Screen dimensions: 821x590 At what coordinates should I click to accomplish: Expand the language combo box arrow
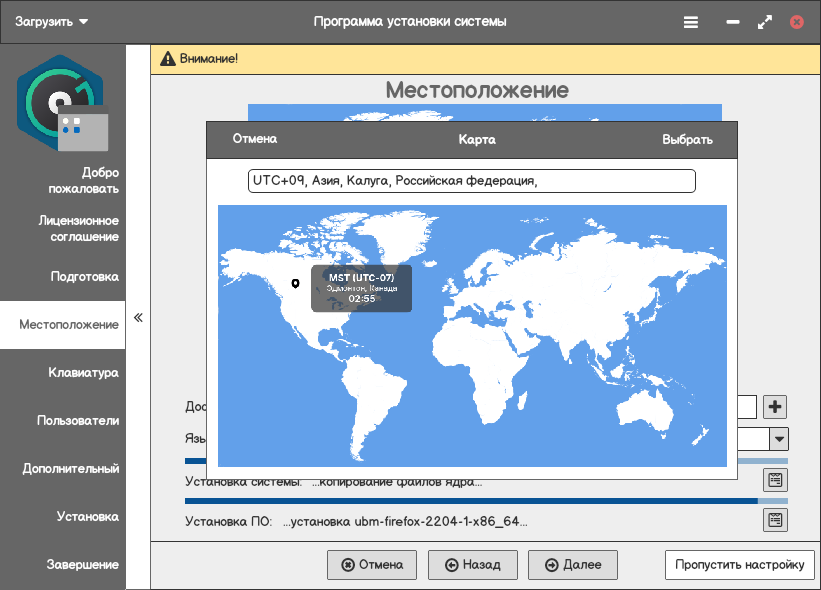click(x=778, y=439)
